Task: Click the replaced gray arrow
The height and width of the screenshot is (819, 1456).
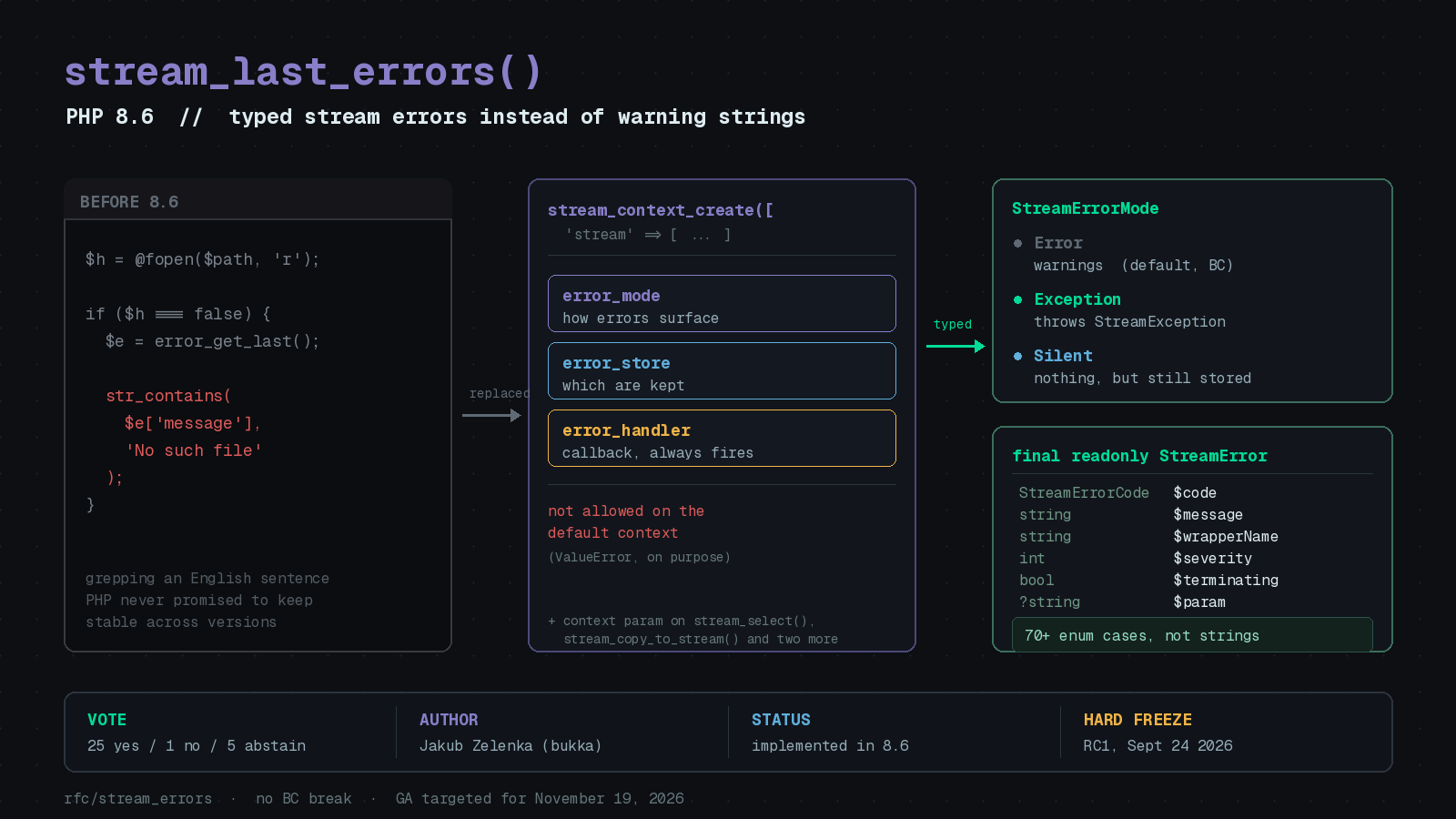Action: point(491,415)
